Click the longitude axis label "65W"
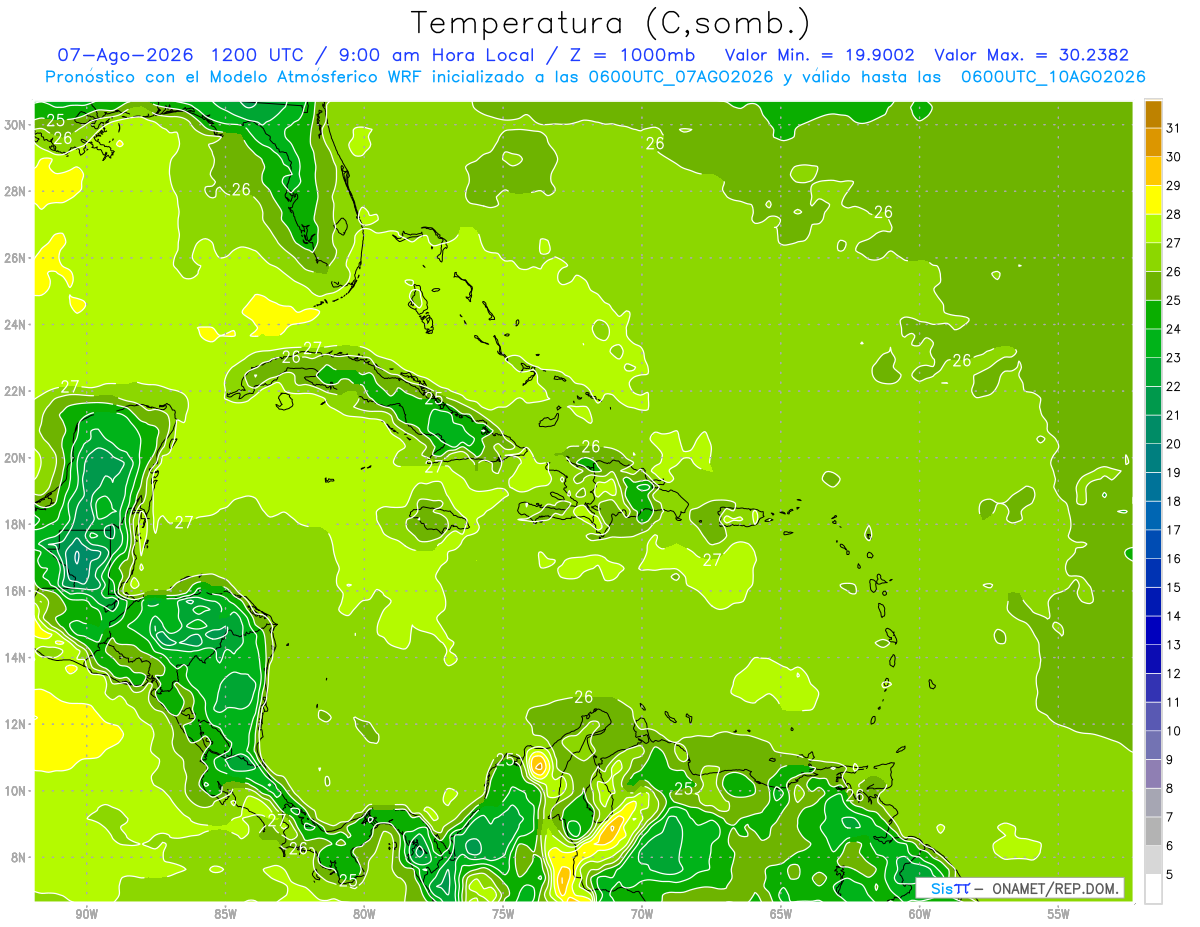The width and height of the screenshot is (1200, 927). (x=781, y=914)
